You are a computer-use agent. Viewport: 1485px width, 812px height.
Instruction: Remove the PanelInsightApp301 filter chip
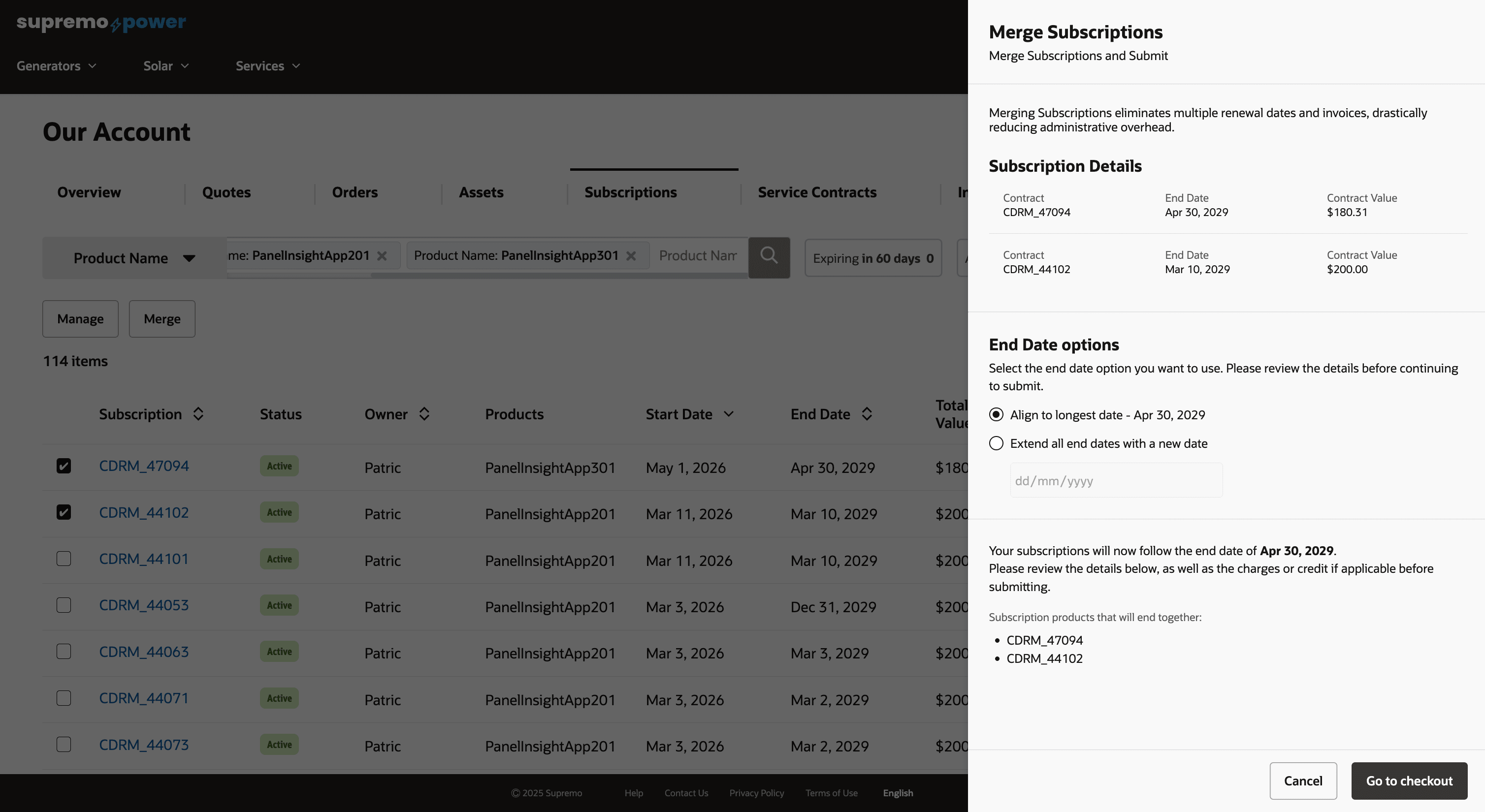[631, 256]
